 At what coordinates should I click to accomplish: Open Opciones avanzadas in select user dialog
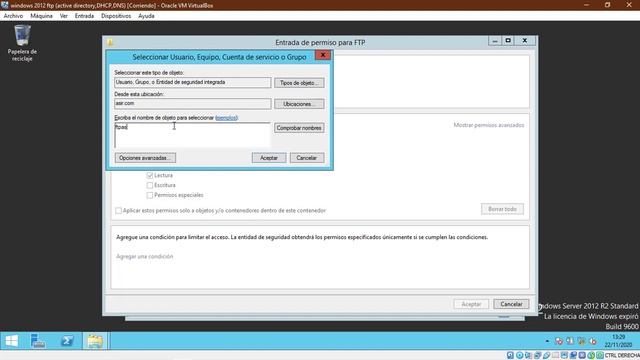(x=145, y=158)
